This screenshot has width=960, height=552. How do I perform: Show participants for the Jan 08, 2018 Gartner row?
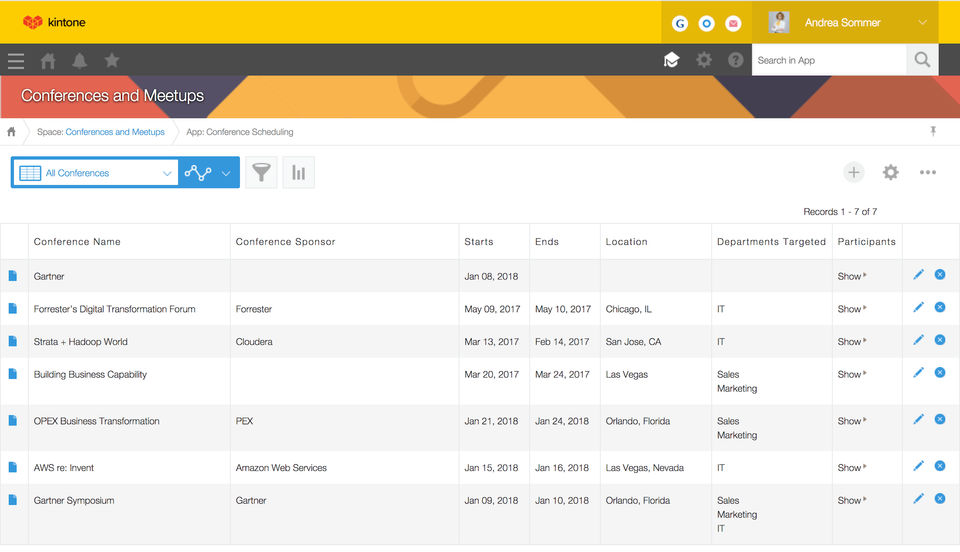click(852, 277)
